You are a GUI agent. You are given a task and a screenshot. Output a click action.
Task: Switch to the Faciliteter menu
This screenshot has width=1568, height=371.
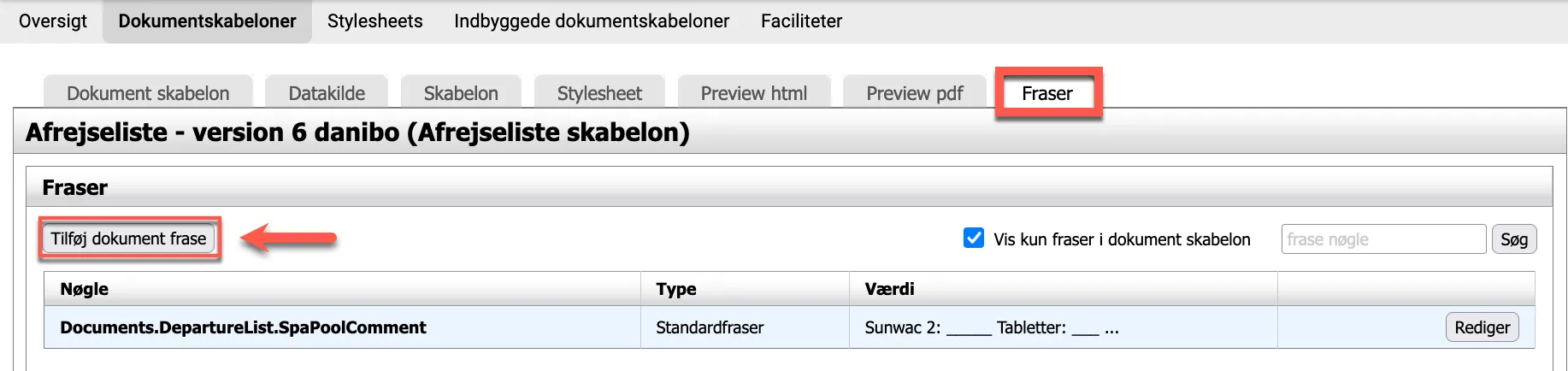click(x=801, y=21)
